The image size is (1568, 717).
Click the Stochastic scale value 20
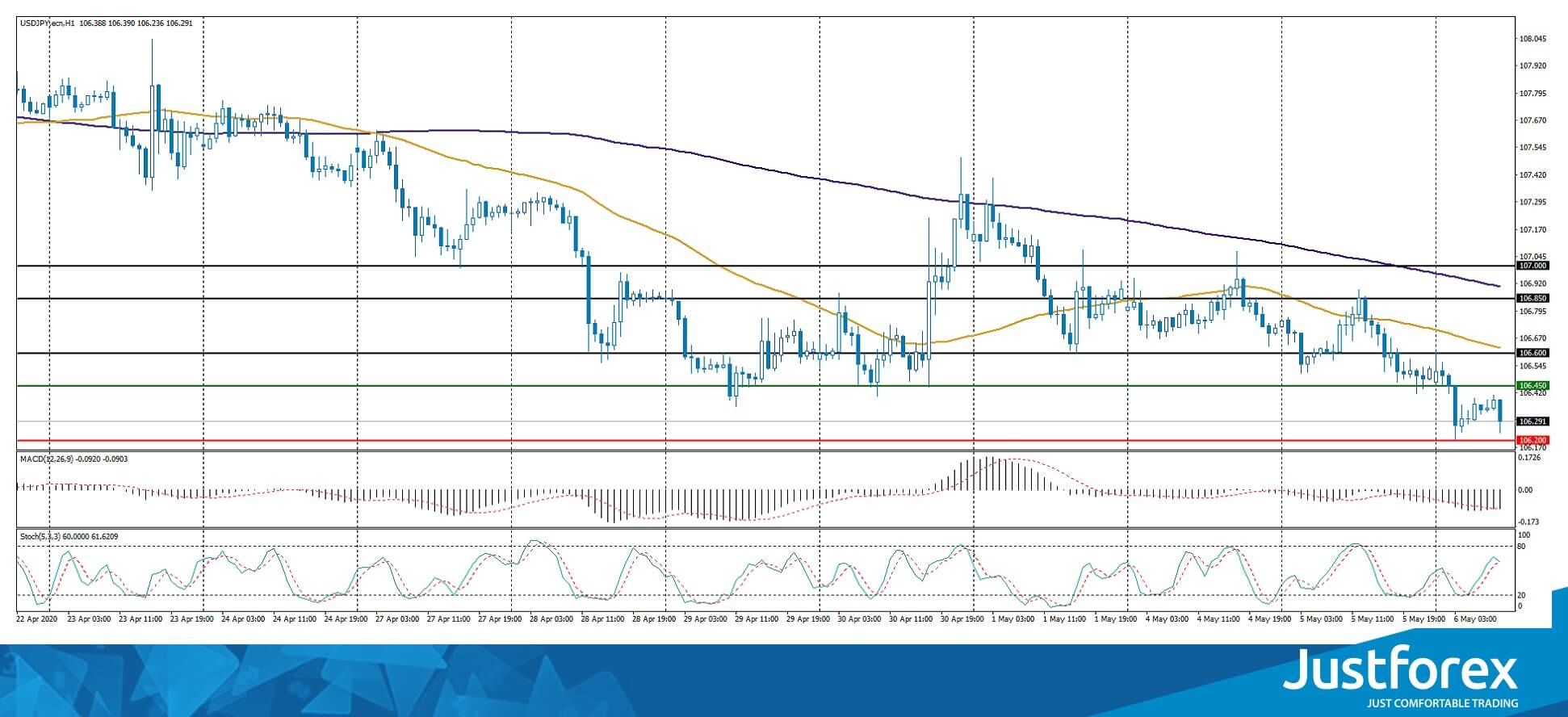[1522, 596]
